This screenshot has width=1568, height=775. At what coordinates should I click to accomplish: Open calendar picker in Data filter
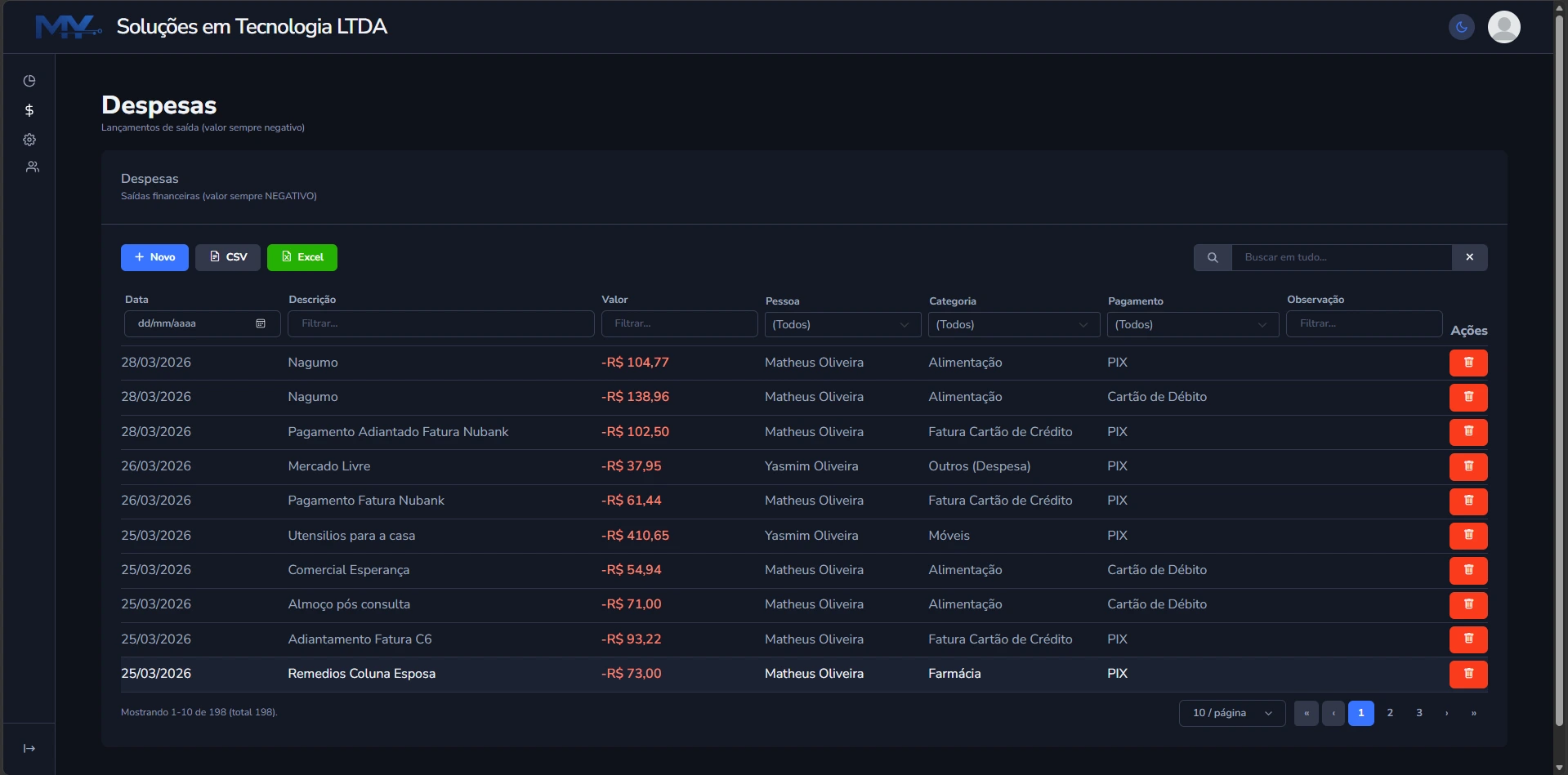point(261,323)
